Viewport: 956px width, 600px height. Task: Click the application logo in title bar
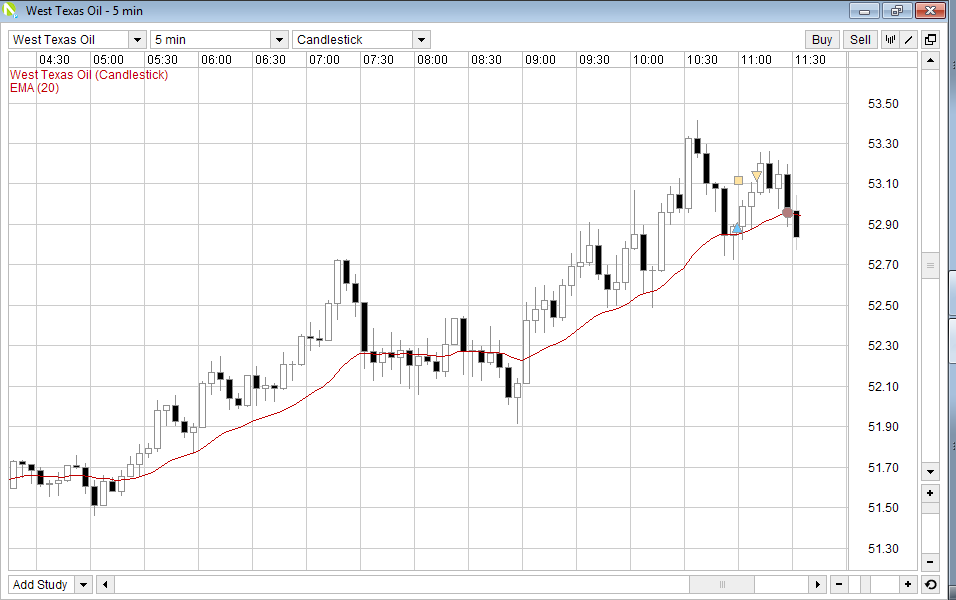coord(10,10)
